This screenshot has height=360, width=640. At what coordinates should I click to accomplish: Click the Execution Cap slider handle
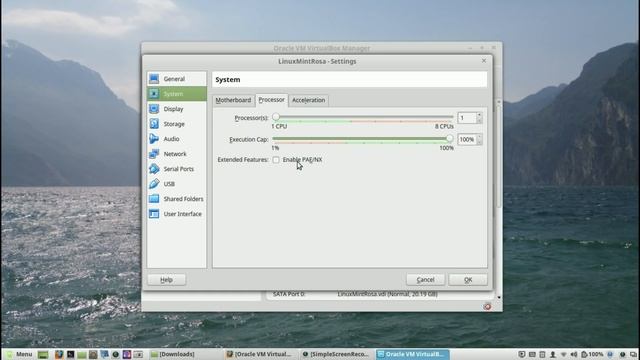[449, 139]
